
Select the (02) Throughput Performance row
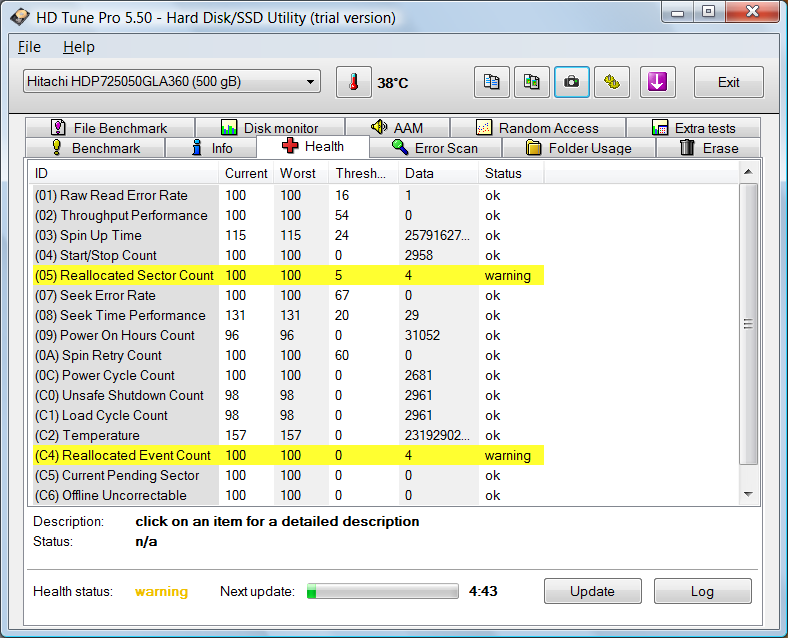(x=288, y=216)
